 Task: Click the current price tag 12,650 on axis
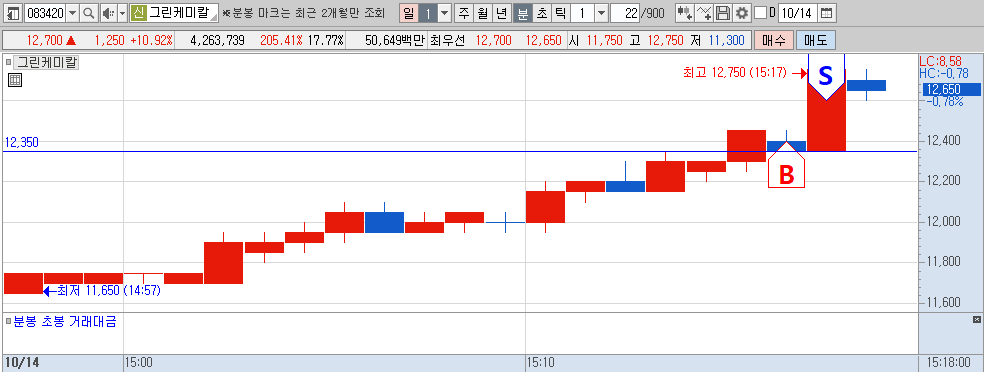click(951, 90)
